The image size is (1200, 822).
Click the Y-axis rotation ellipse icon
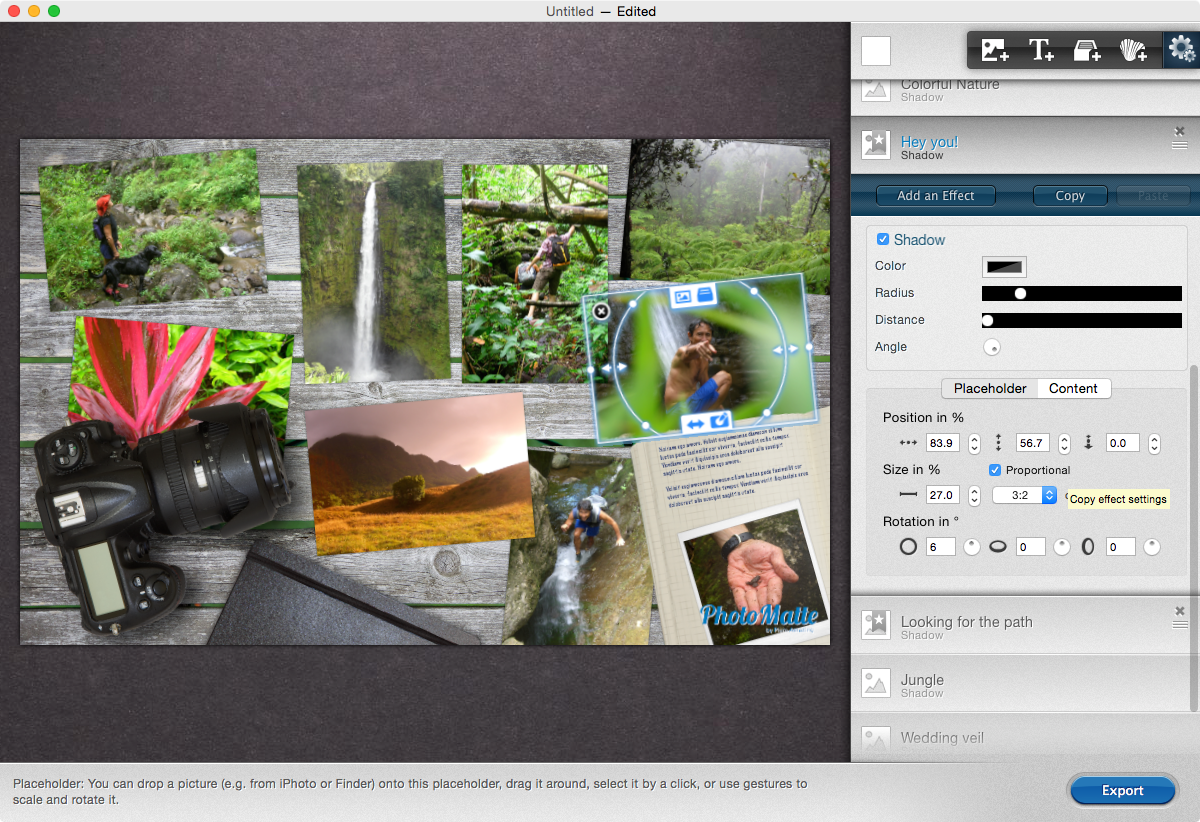1088,547
